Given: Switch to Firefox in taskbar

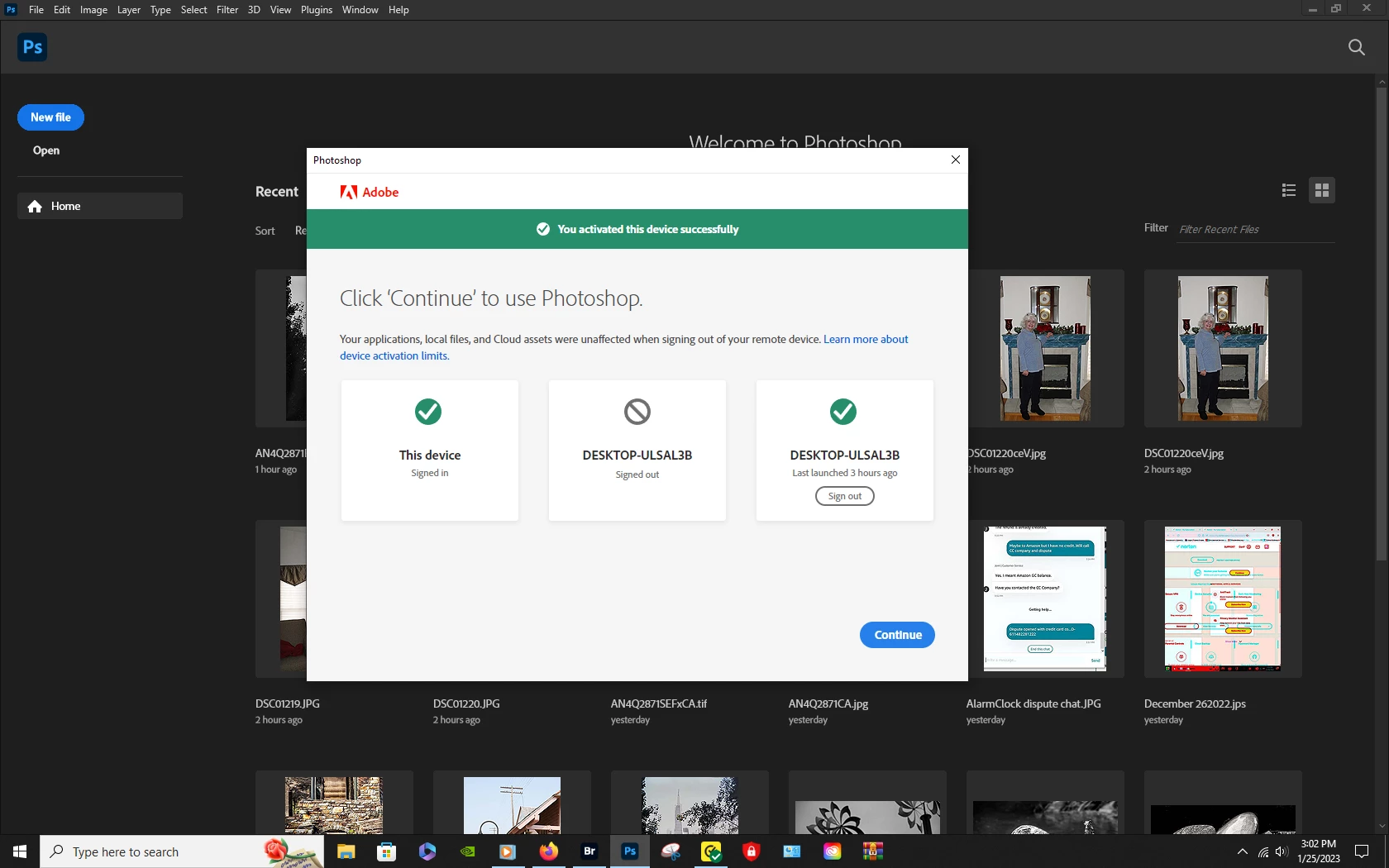Looking at the screenshot, I should (548, 851).
